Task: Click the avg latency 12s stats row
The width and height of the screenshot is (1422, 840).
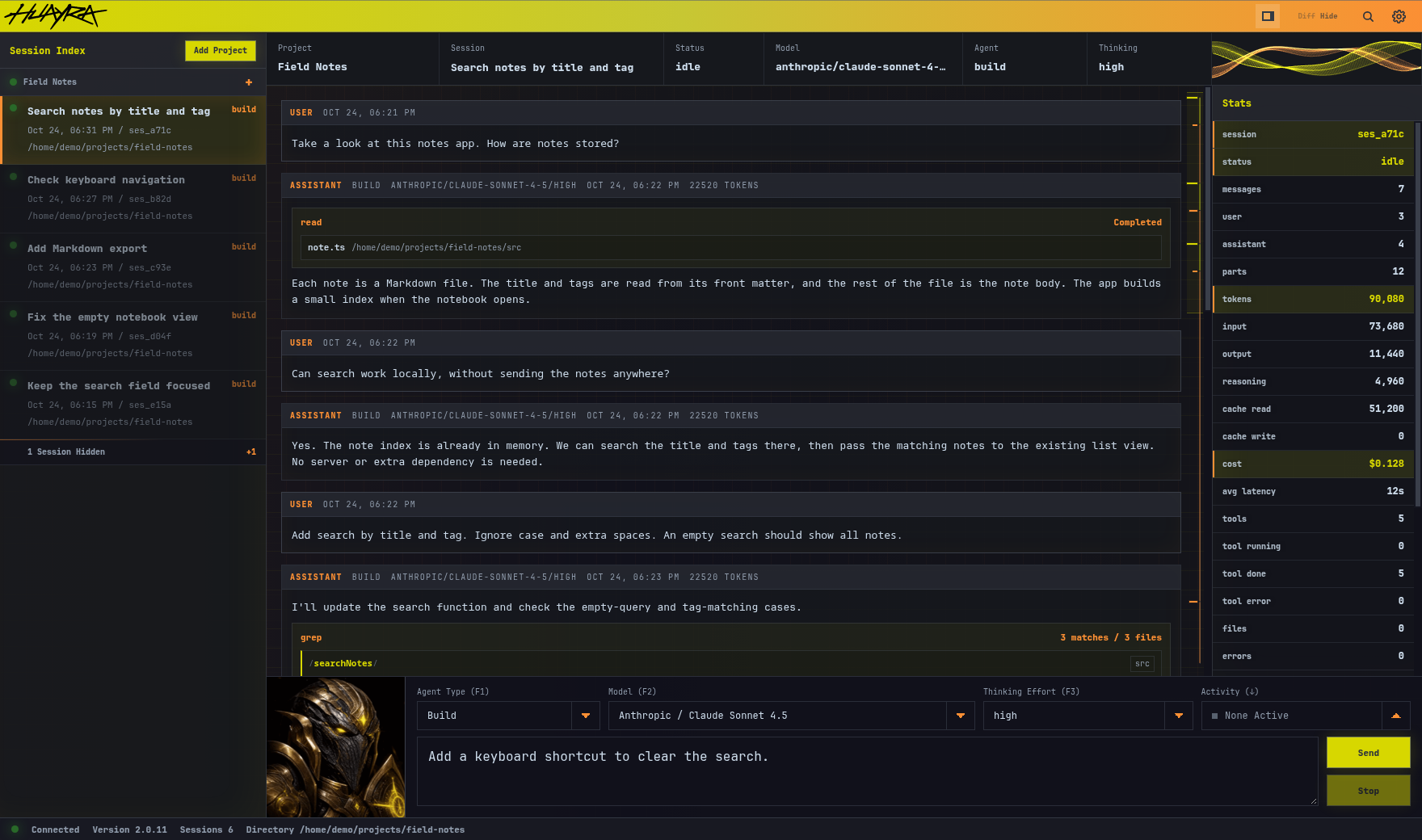Action: tap(1313, 491)
